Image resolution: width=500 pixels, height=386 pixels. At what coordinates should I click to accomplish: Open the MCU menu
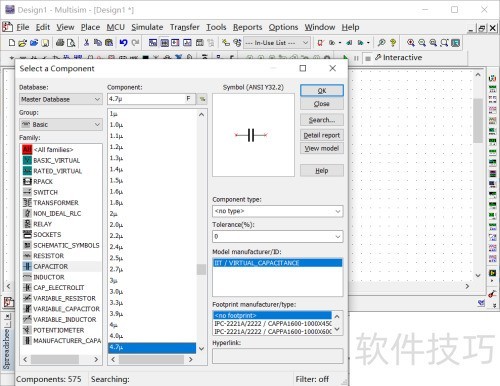click(x=115, y=27)
